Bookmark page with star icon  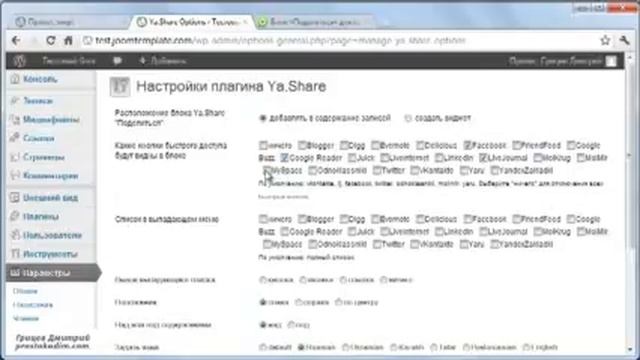605,40
